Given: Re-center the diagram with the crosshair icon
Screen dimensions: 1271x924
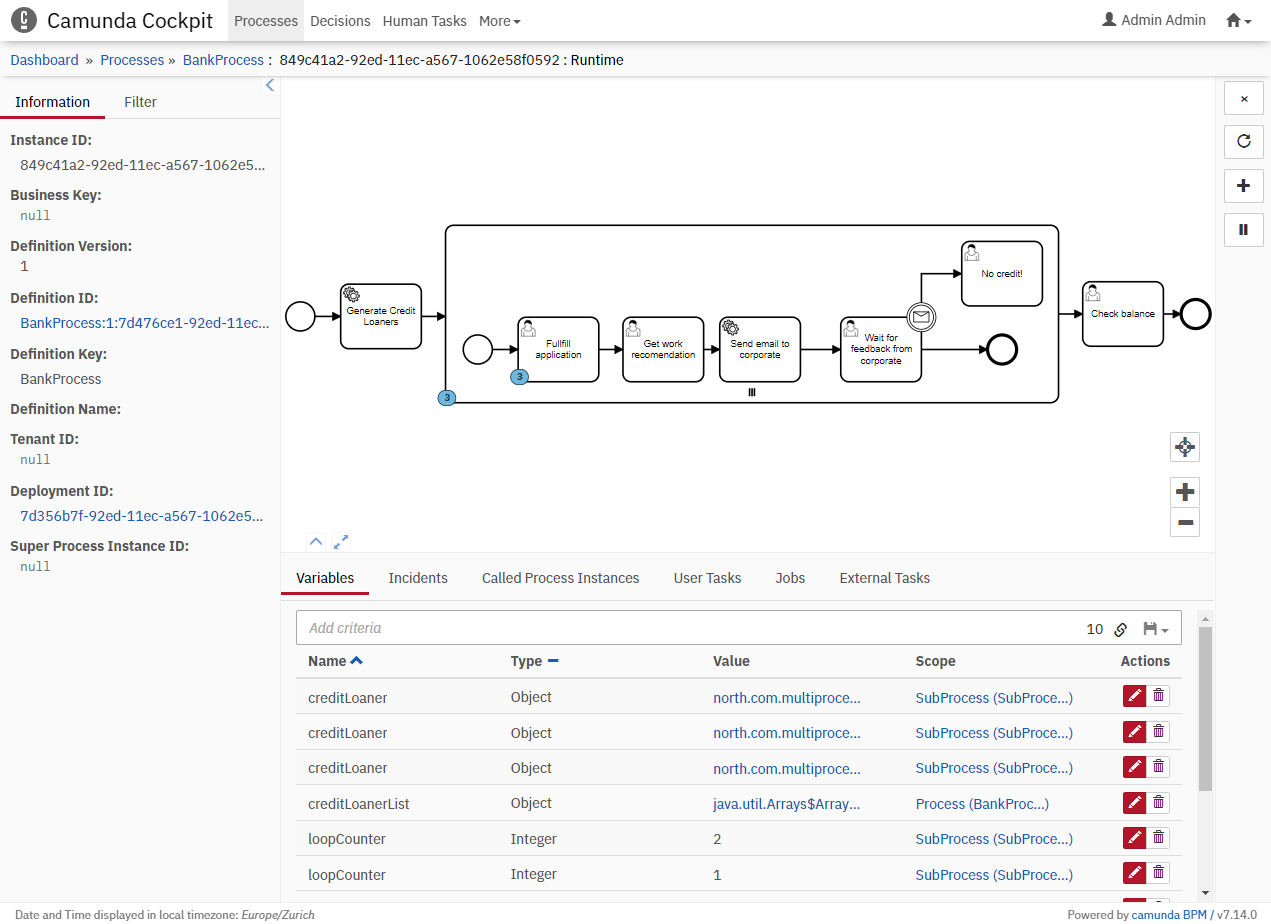Looking at the screenshot, I should point(1184,447).
